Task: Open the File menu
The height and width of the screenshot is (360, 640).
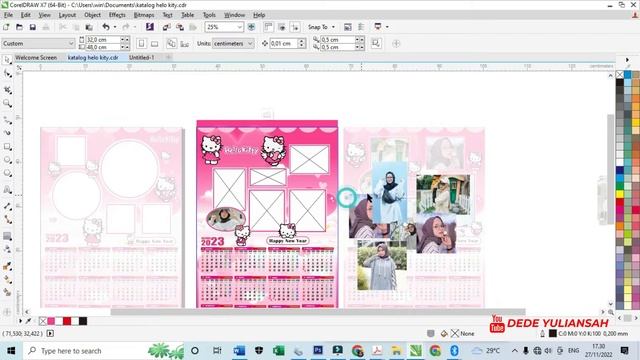Action: click(8, 15)
